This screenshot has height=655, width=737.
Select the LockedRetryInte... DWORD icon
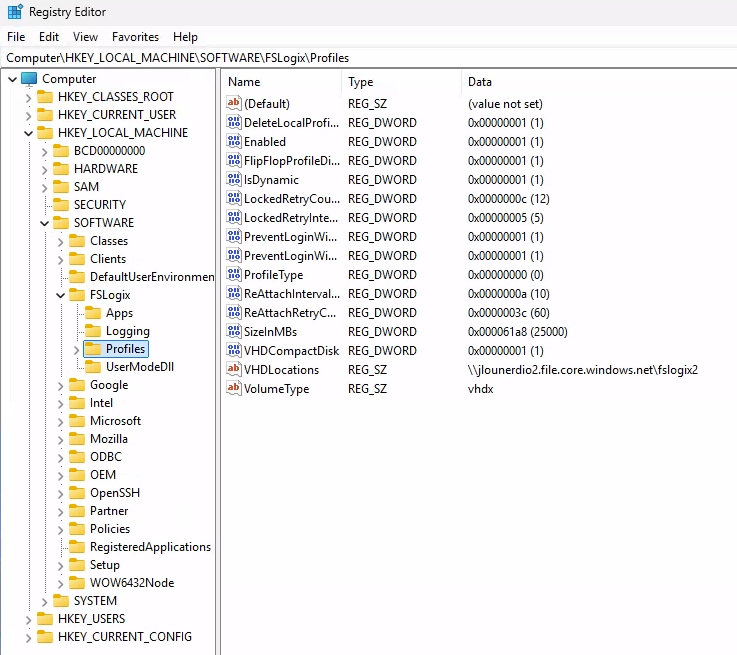[234, 217]
